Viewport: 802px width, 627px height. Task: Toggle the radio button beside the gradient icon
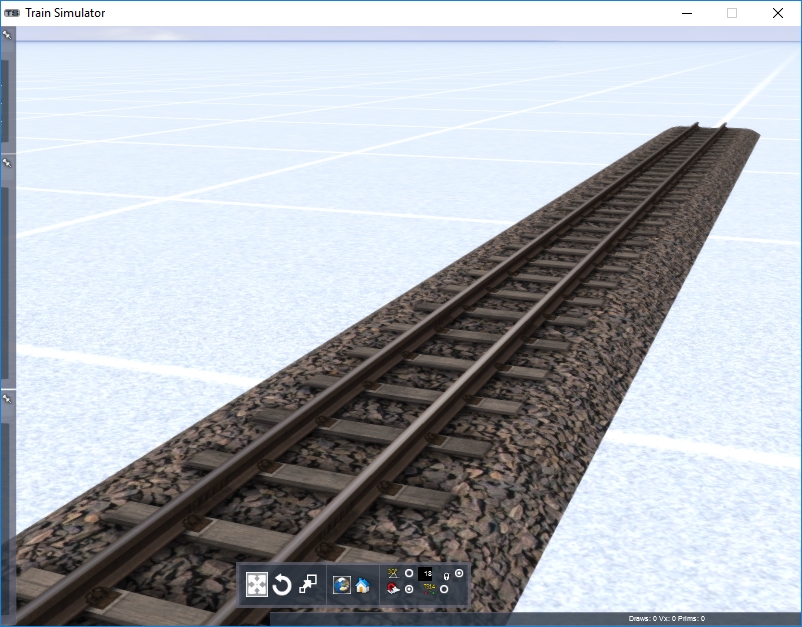pos(409,573)
